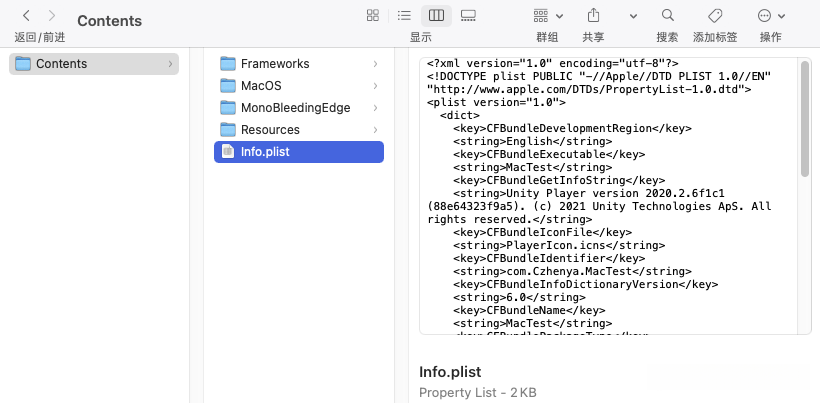Go forward with the right arrow
The height and width of the screenshot is (403, 820).
(52, 16)
